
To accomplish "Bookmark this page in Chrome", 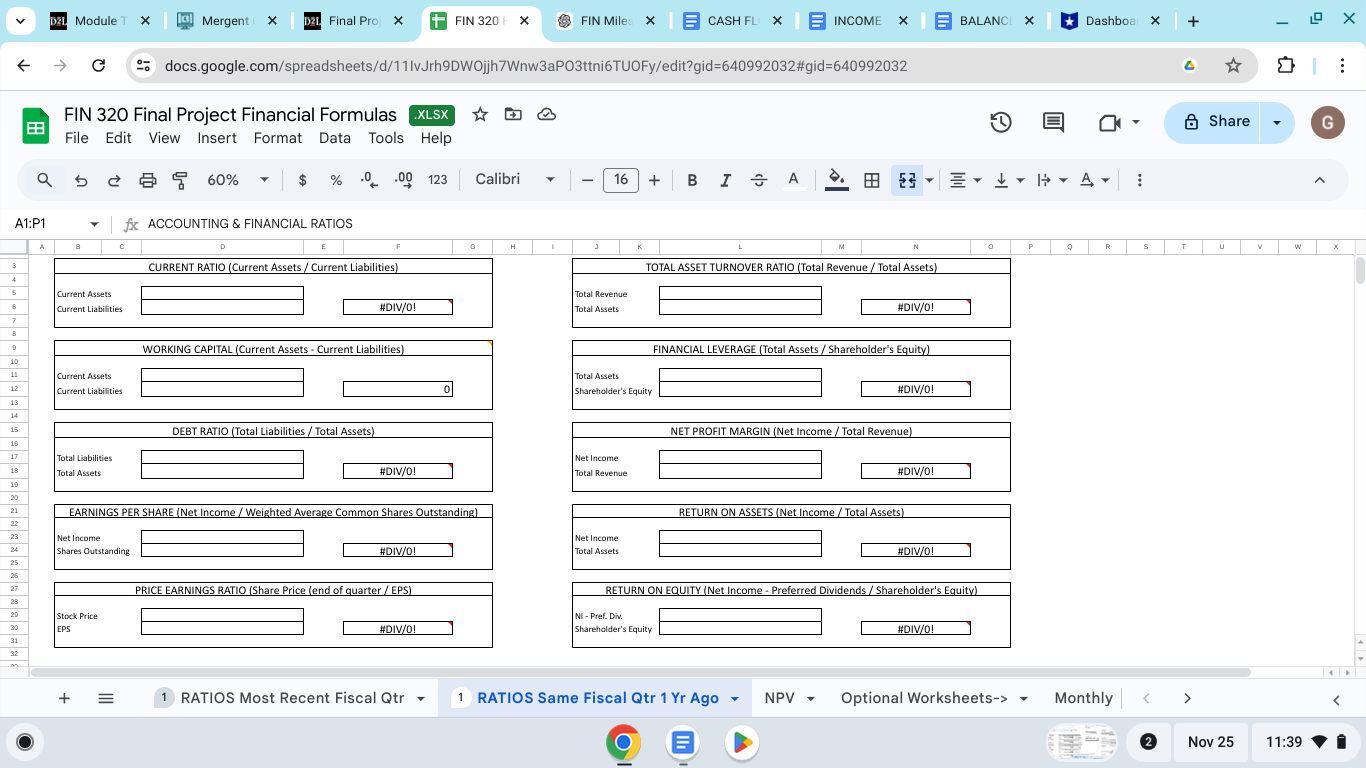I will point(1233,66).
